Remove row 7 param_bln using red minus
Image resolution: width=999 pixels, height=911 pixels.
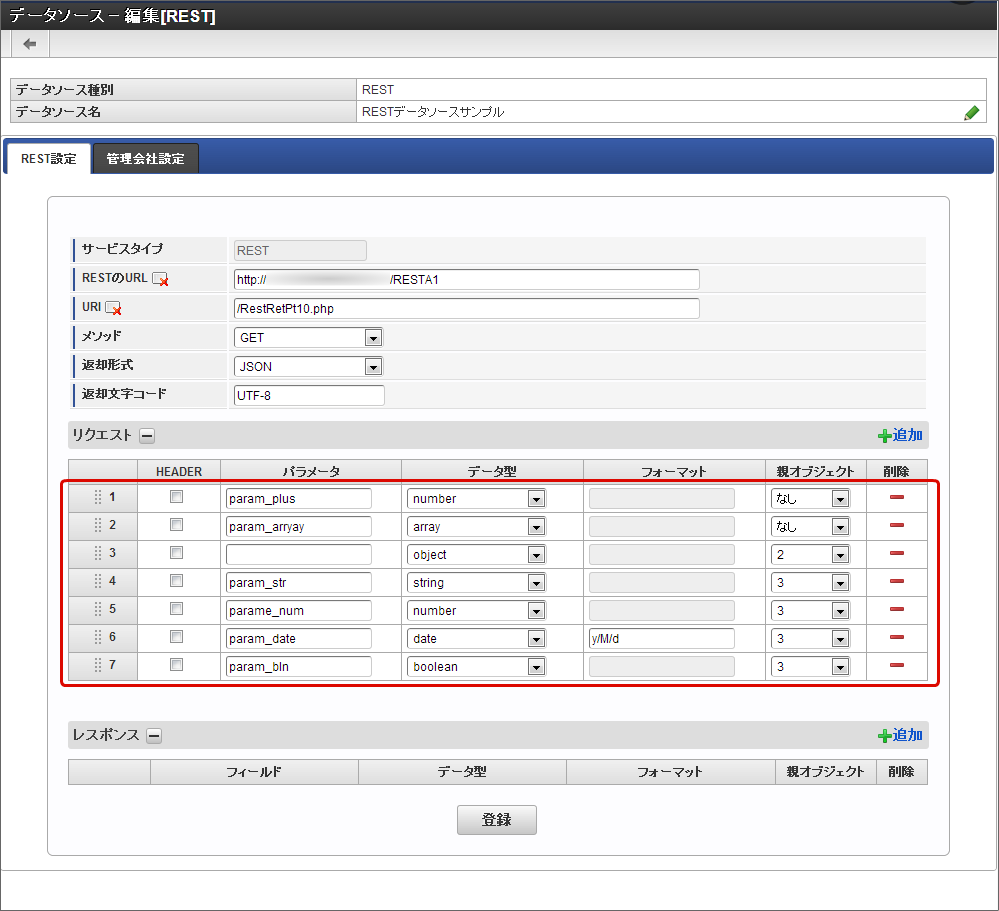click(x=896, y=665)
